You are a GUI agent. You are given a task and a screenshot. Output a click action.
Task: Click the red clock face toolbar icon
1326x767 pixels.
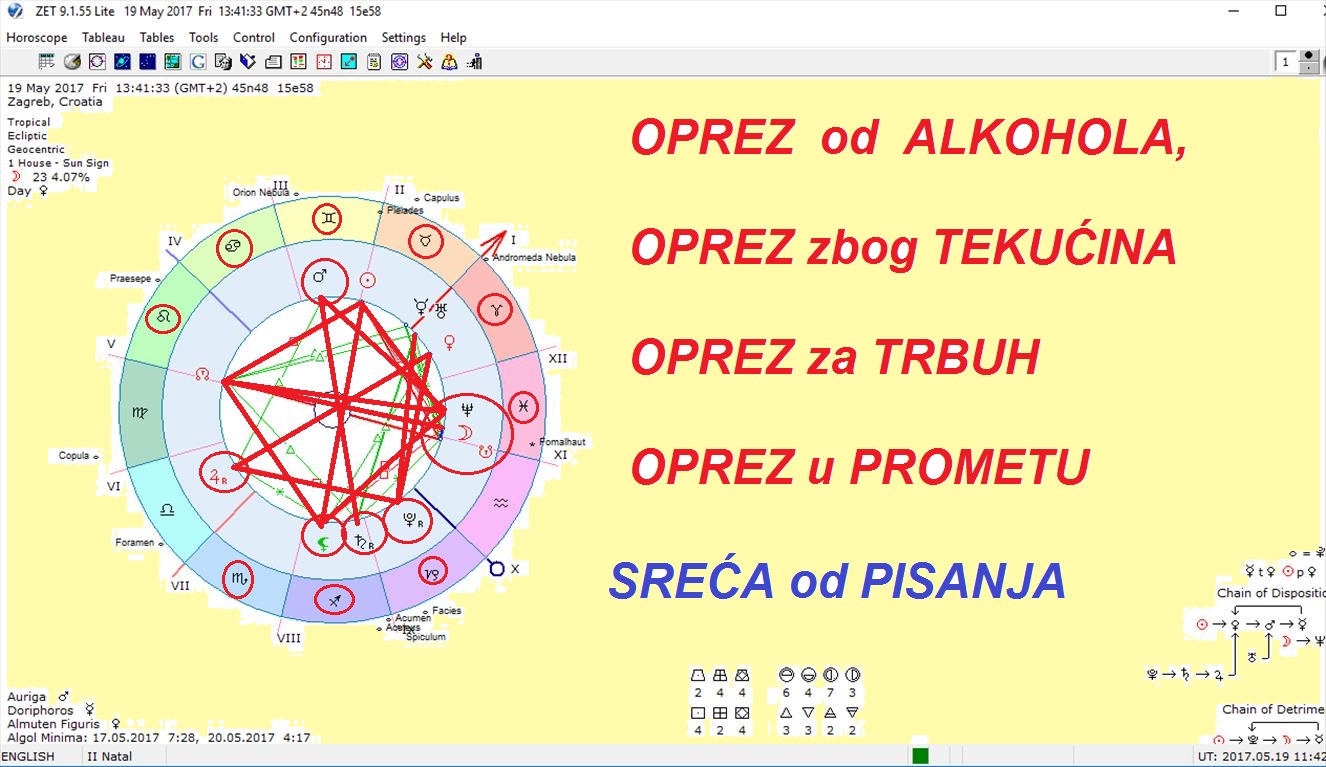point(324,62)
